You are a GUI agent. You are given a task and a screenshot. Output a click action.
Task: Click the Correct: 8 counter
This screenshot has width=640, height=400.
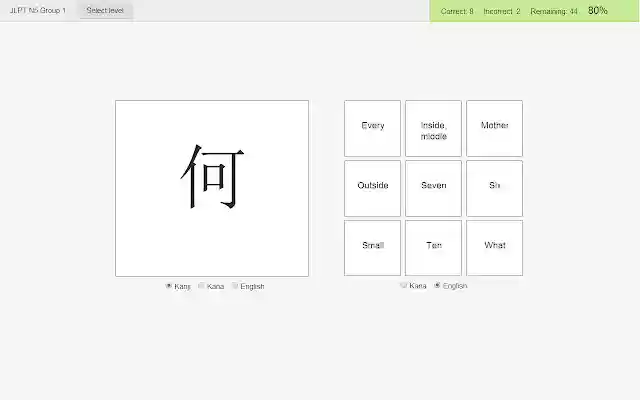[x=457, y=11]
